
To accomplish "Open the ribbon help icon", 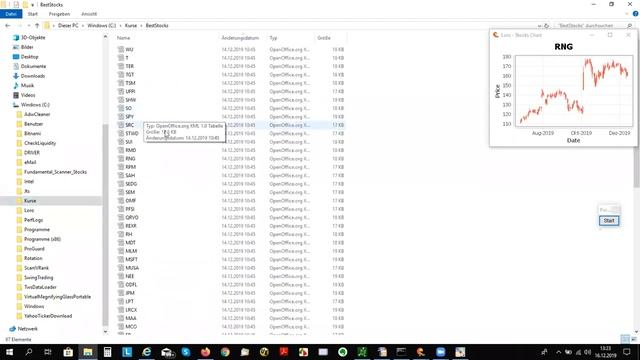I will pos(636,14).
